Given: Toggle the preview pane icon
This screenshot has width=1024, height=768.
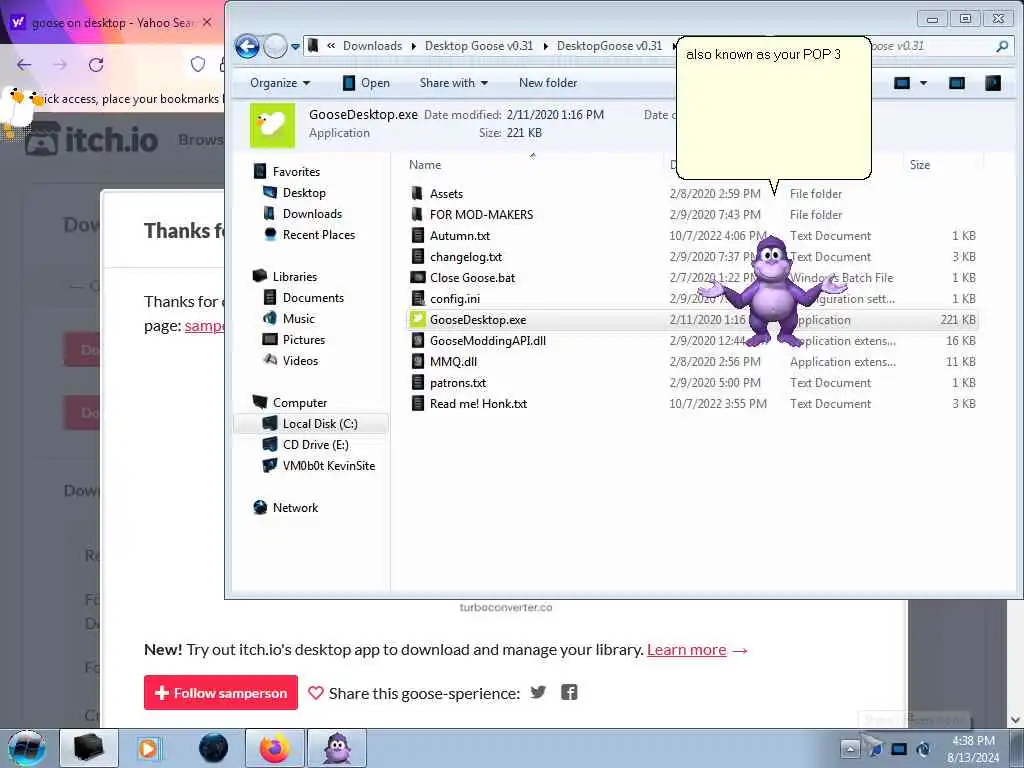Looking at the screenshot, I should click(957, 83).
